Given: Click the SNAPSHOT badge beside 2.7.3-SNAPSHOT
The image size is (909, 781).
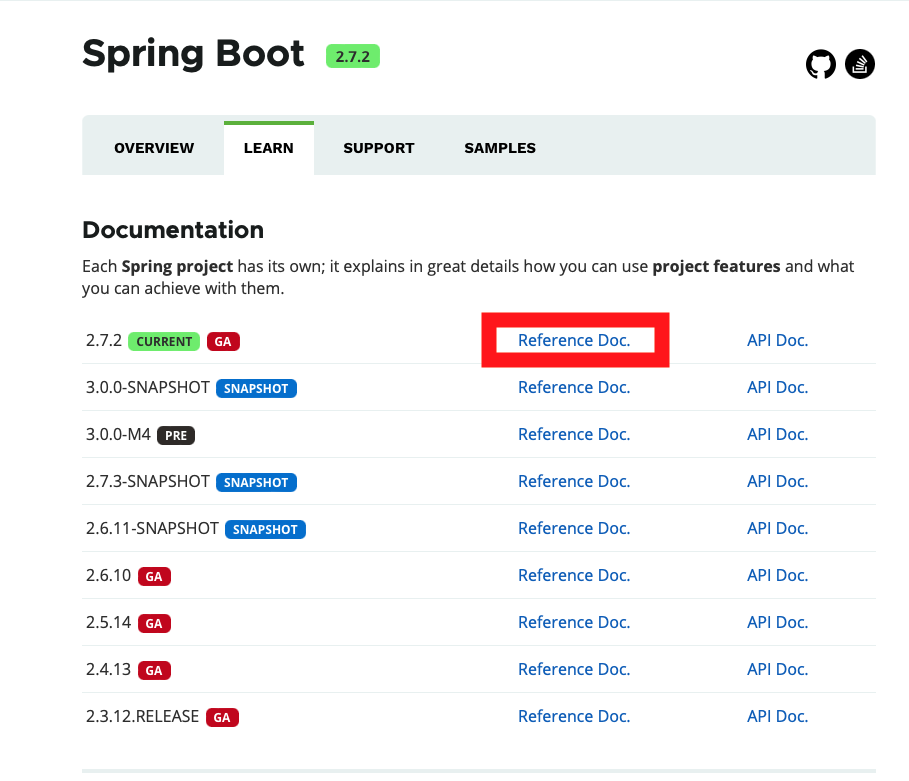Looking at the screenshot, I should (x=256, y=482).
